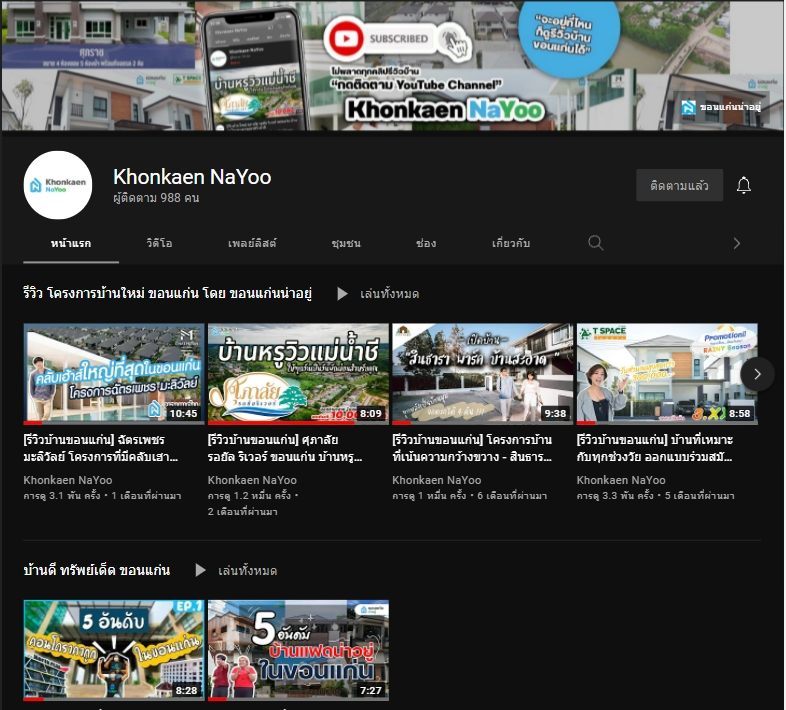Click channel name under สินธารา video

click(x=437, y=480)
